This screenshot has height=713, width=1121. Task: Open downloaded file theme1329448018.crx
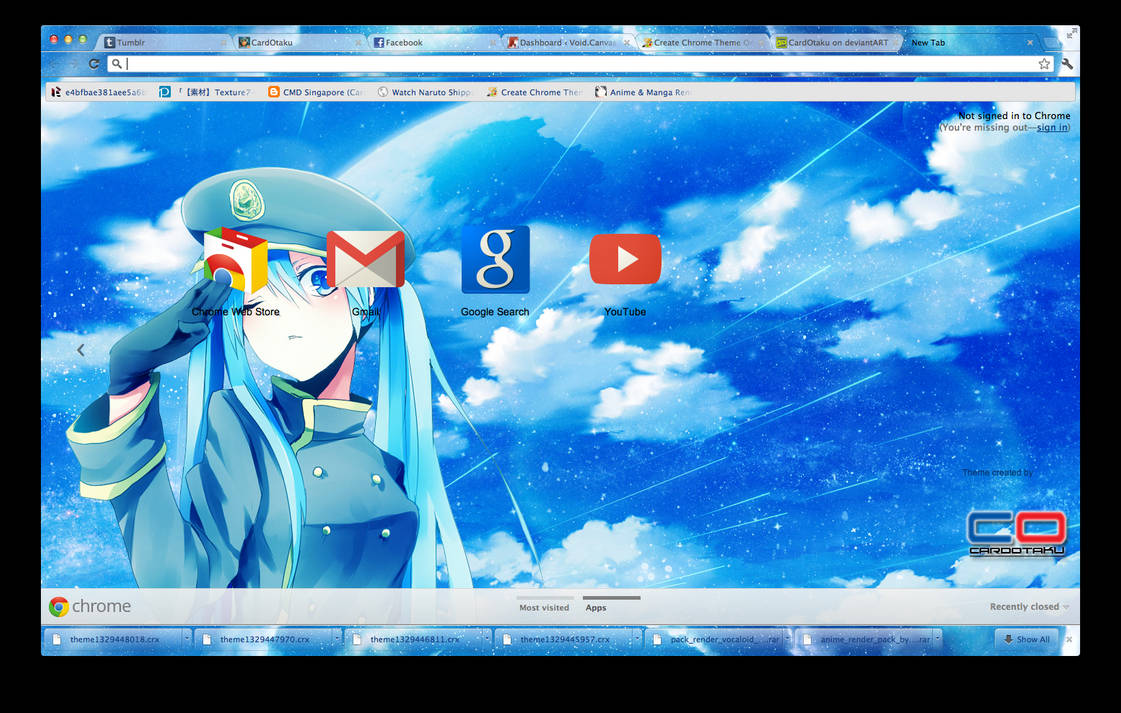pyautogui.click(x=114, y=639)
